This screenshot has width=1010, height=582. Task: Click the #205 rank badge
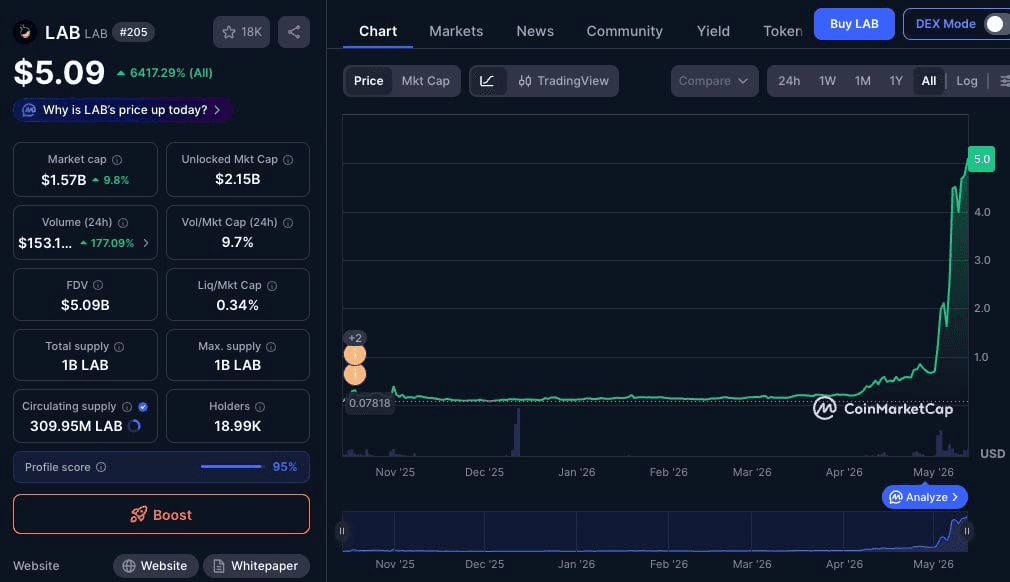point(133,32)
